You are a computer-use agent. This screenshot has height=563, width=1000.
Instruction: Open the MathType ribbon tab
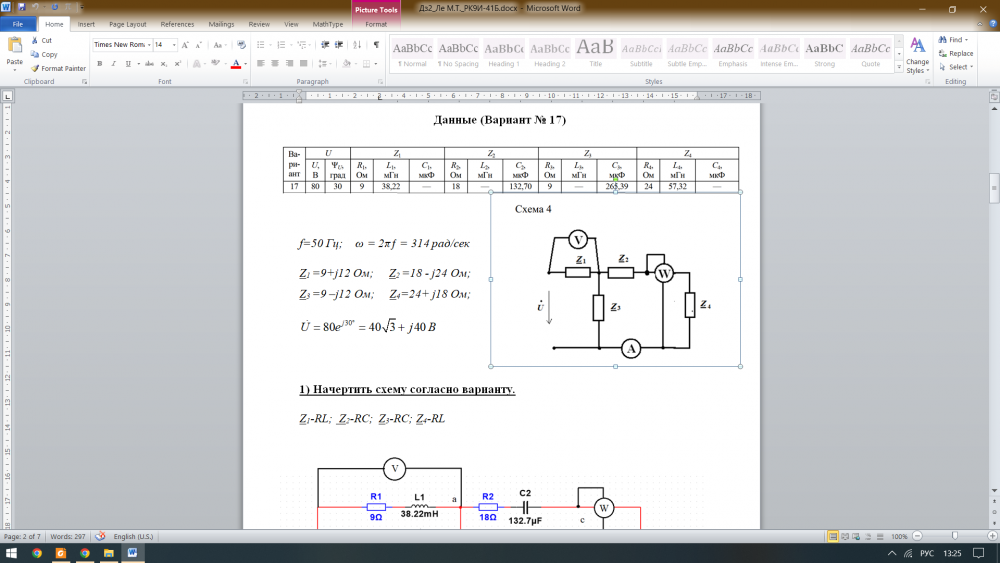click(327, 23)
